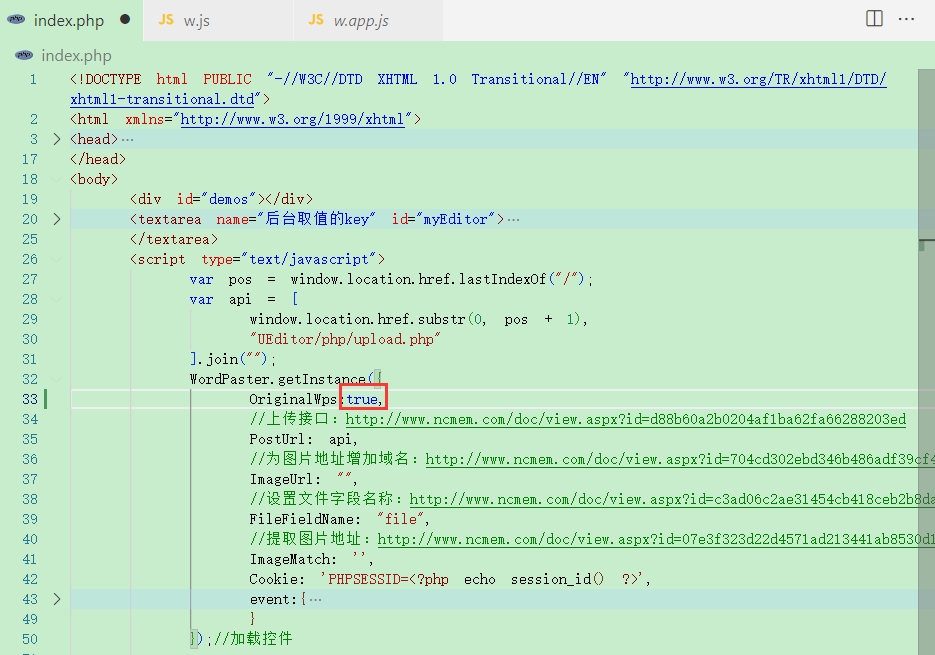The image size is (935, 655).
Task: Open the more actions ellipsis menu
Action: (x=906, y=19)
